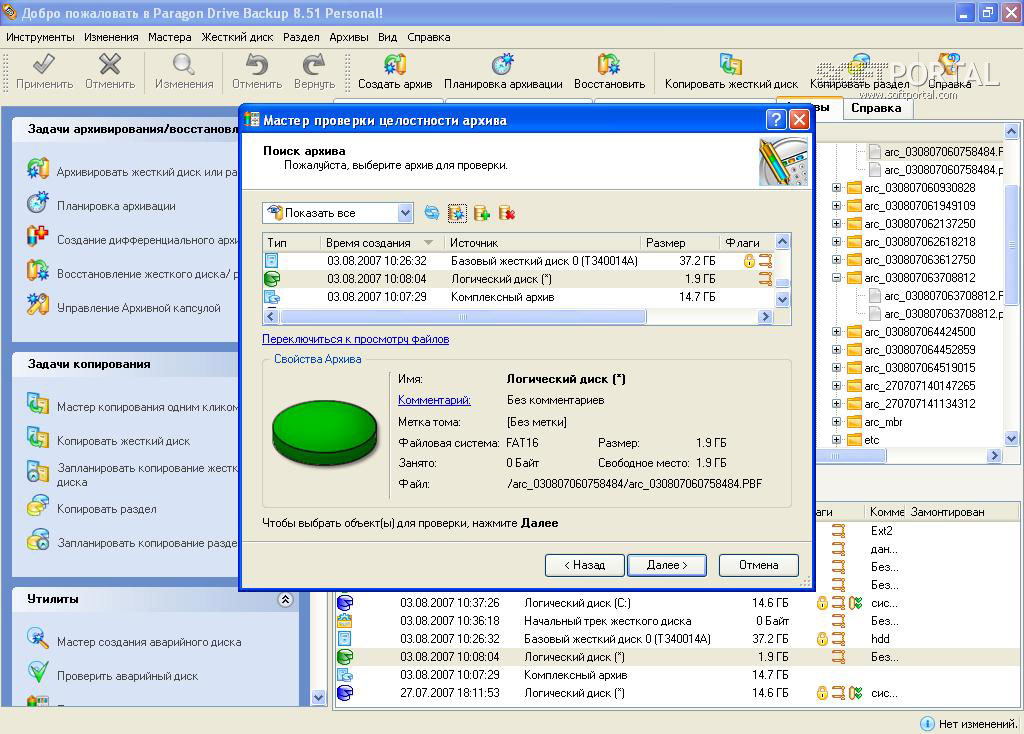Open the Вид menu
This screenshot has width=1024, height=734.
pyautogui.click(x=387, y=37)
